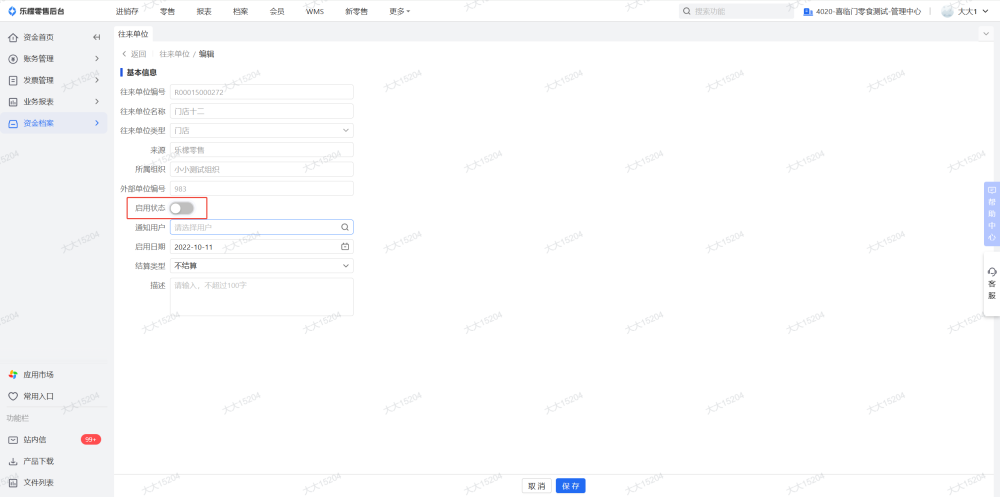Open the 进销存 menu
Image resolution: width=1000 pixels, height=497 pixels.
coord(127,11)
